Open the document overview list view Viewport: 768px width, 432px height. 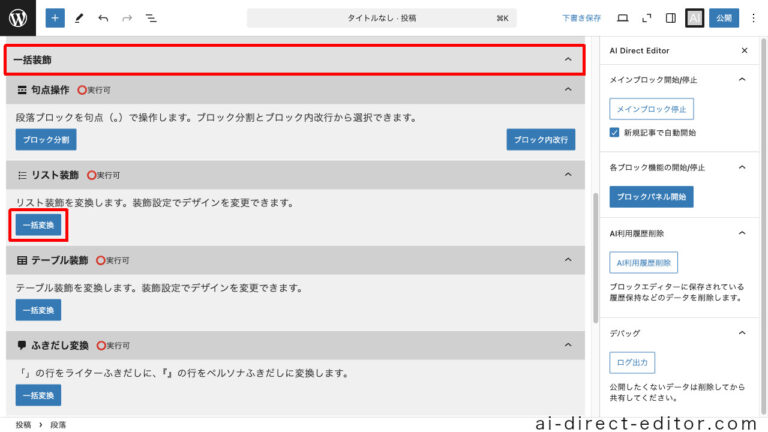[151, 18]
